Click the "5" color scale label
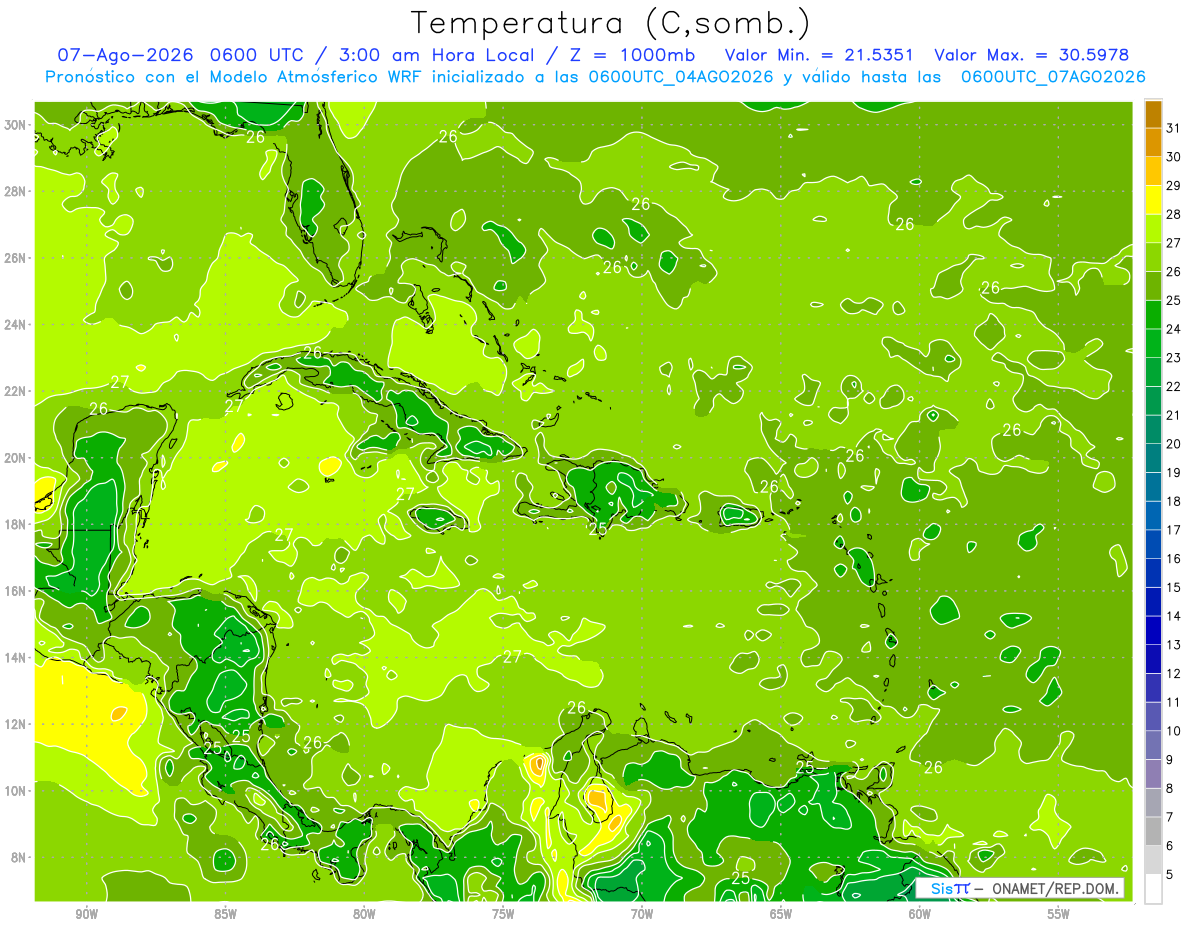1200x927 pixels. click(1170, 876)
